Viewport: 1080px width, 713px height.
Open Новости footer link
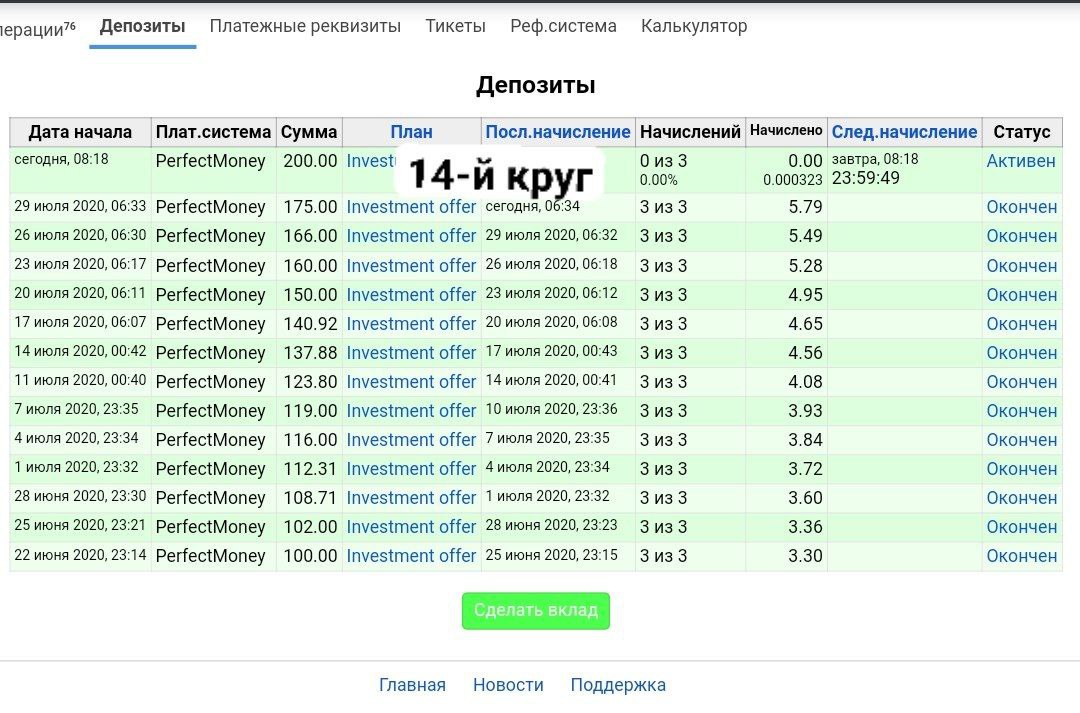508,685
